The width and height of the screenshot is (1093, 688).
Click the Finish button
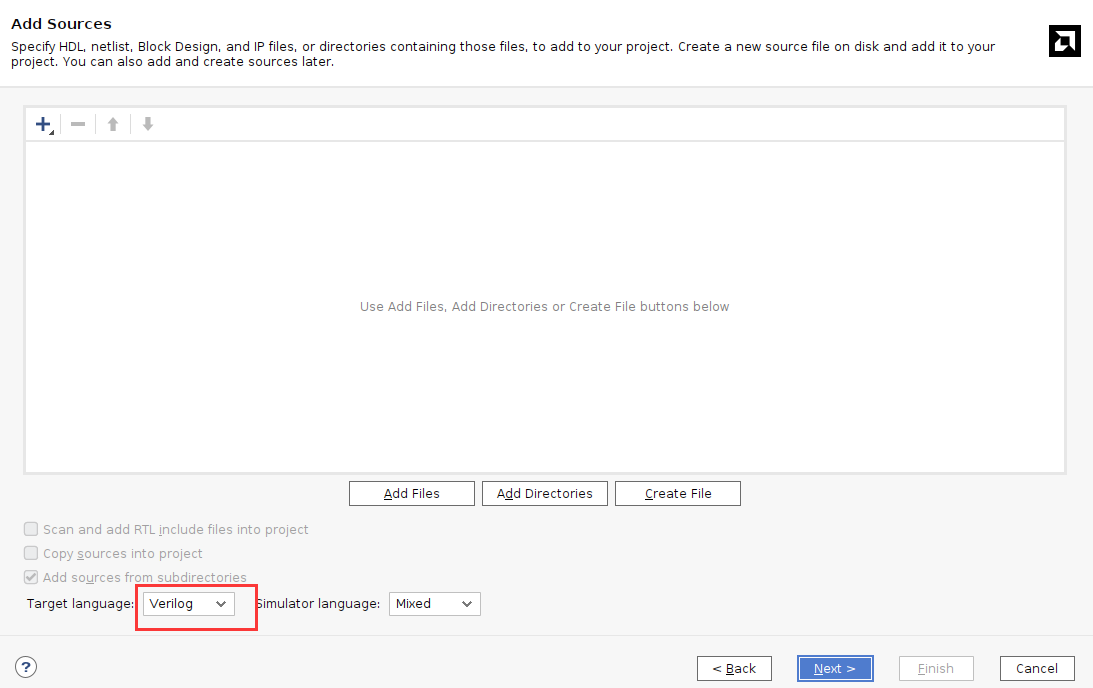coord(935,668)
